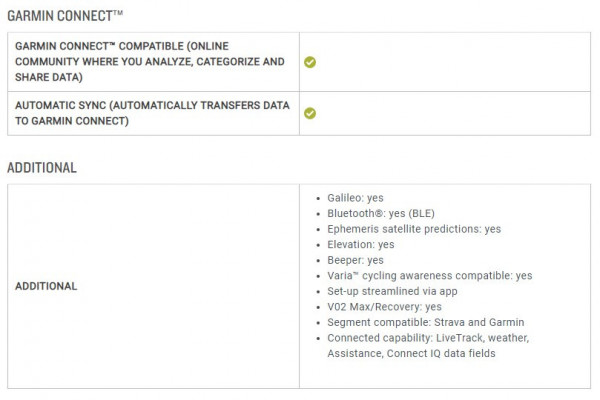Click the 'Bluetooth®: yes (BLE)' list item

point(381,213)
